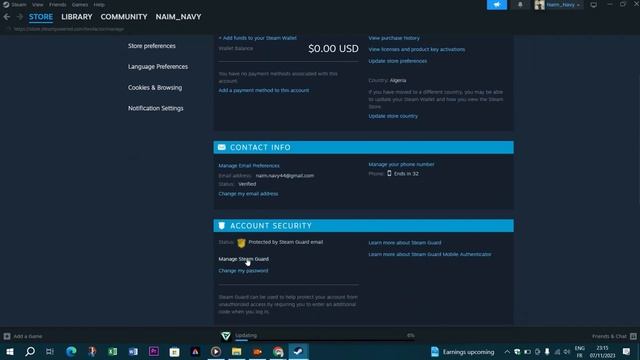640x360 pixels.
Task: Open the media player taskbar icon
Action: 216,351
